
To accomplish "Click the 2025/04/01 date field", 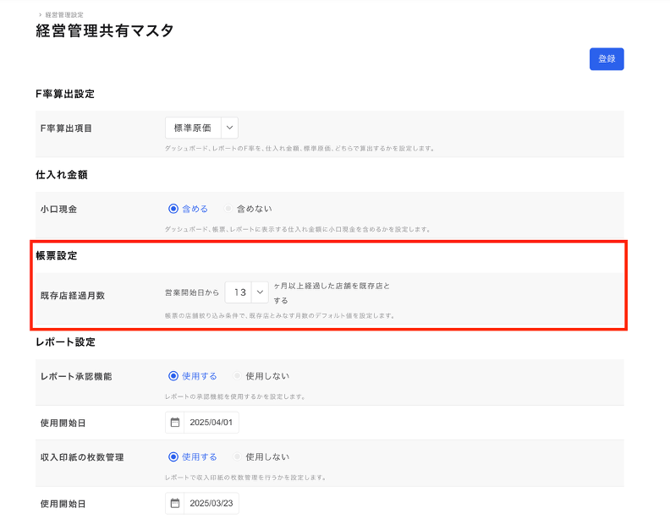I will tap(212, 423).
